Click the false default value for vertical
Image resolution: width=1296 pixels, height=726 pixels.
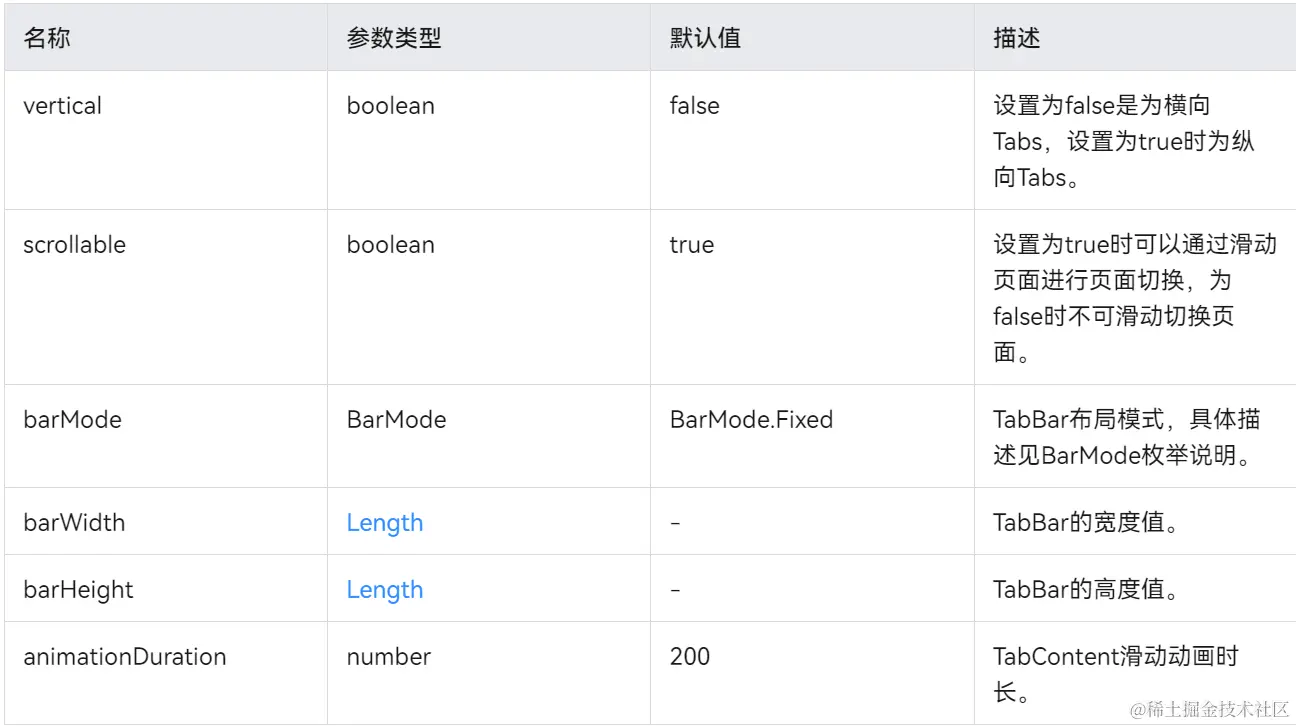pyautogui.click(x=695, y=105)
